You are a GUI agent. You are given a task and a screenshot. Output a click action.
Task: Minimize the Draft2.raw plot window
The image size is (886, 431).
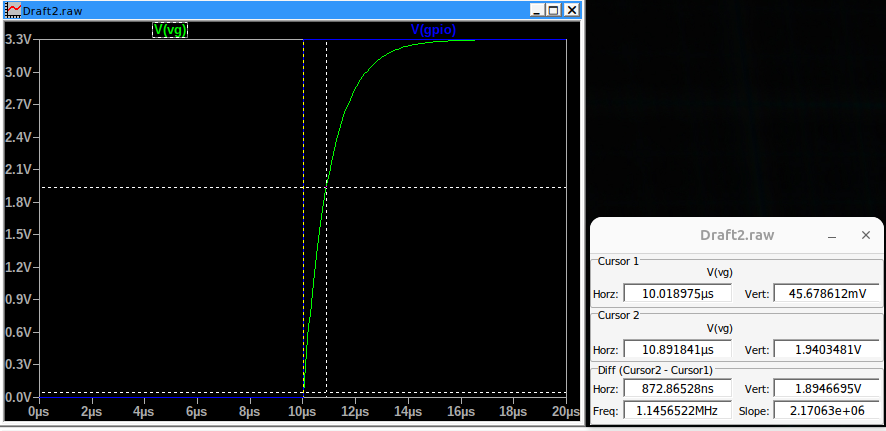coord(536,9)
